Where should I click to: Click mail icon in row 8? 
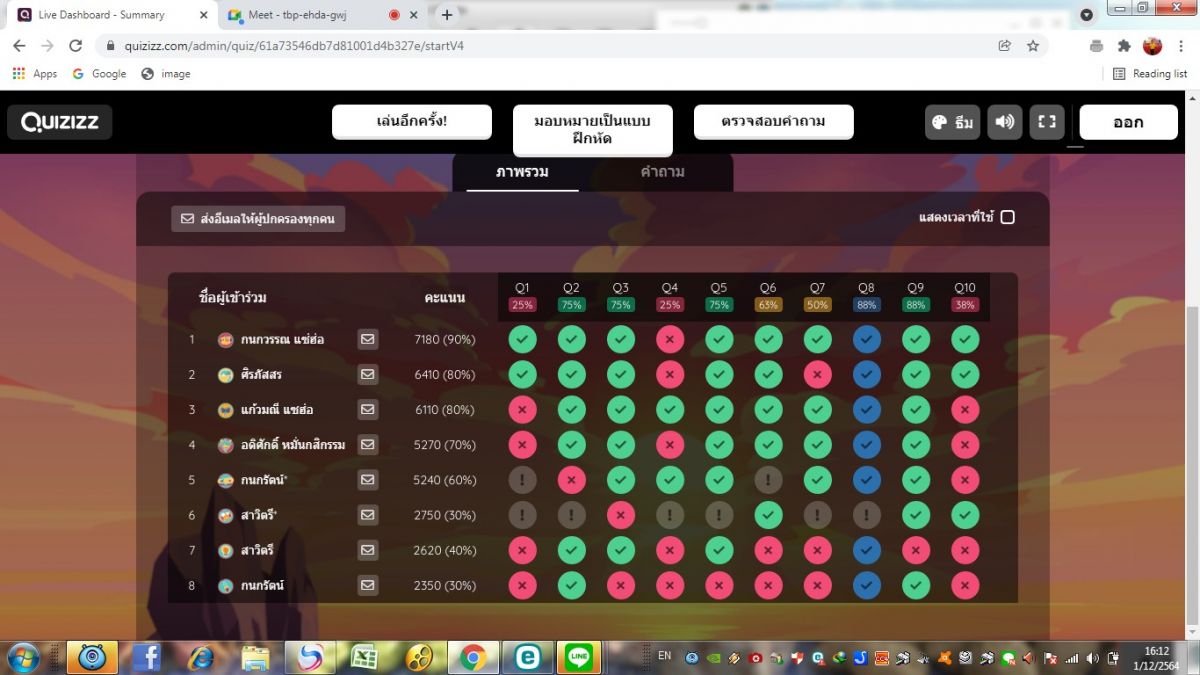[368, 585]
